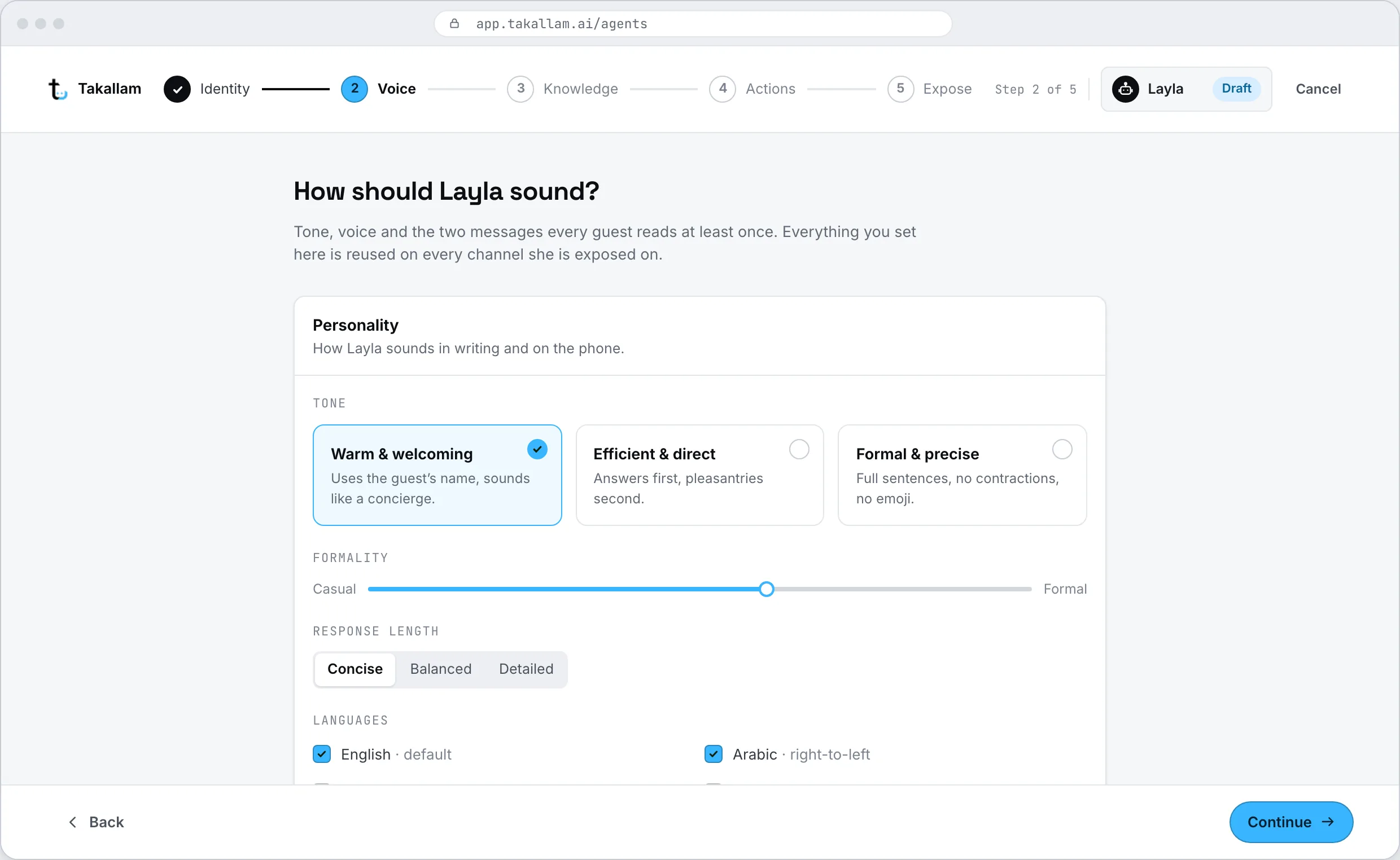Click the Expose step number 5 circle

900,89
